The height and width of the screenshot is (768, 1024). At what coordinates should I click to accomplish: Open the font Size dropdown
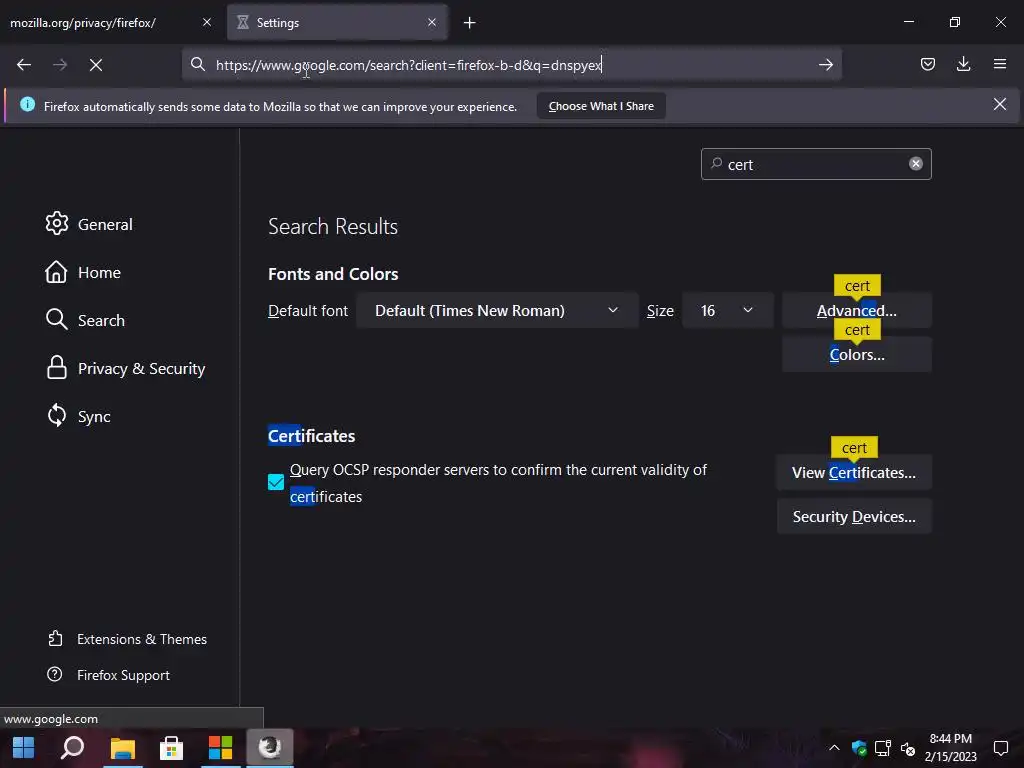click(x=728, y=311)
